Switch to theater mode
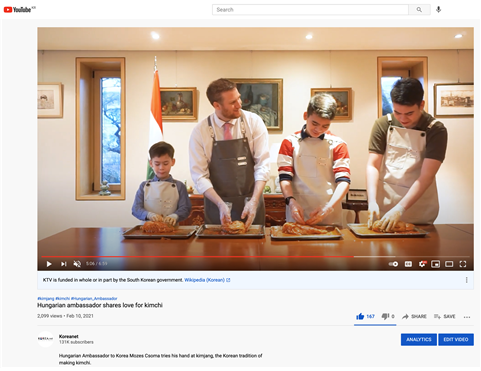Screen dimensions: 481x371 pos(449,264)
